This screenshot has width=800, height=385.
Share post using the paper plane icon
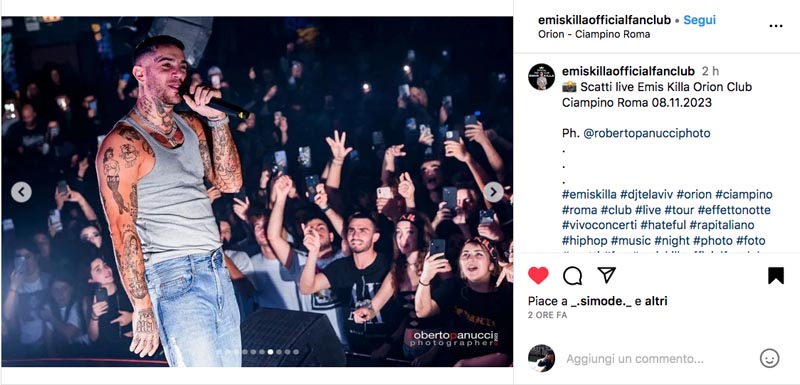[x=606, y=275]
